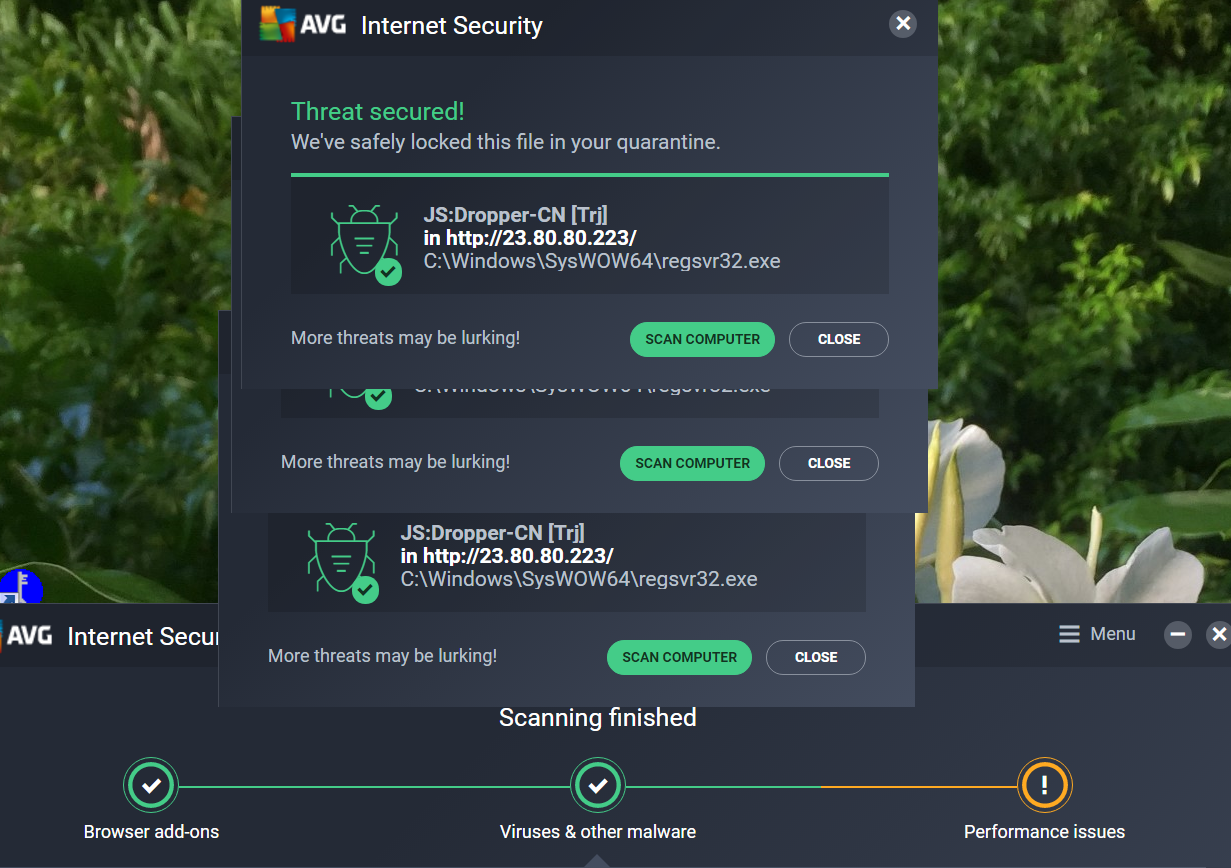Dismiss the notification with its X button
This screenshot has width=1231, height=868.
point(902,24)
